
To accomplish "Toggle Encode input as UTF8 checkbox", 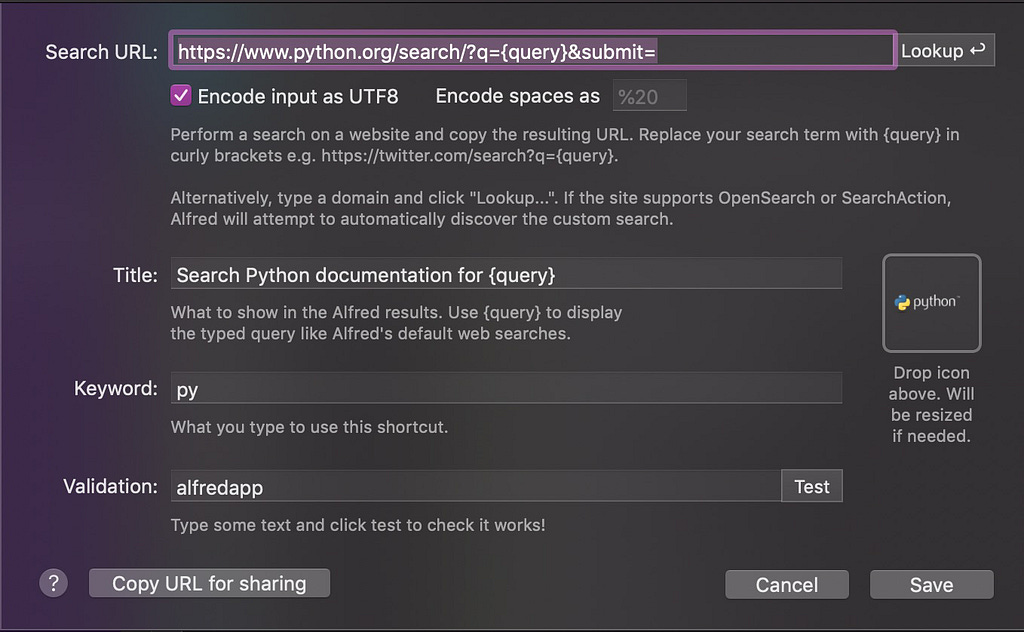I will 181,96.
